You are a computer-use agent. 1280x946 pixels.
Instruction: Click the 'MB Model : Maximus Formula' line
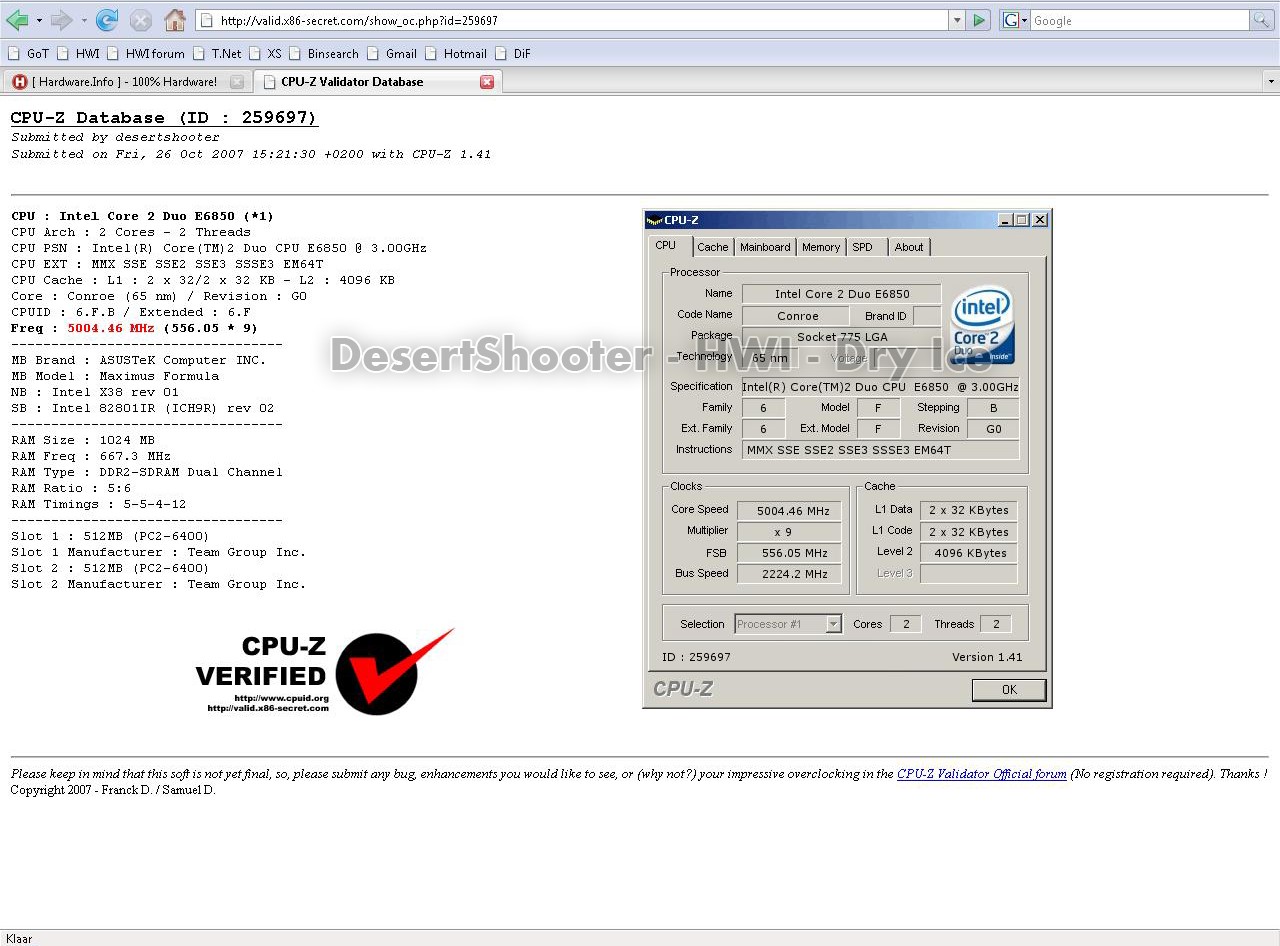115,376
